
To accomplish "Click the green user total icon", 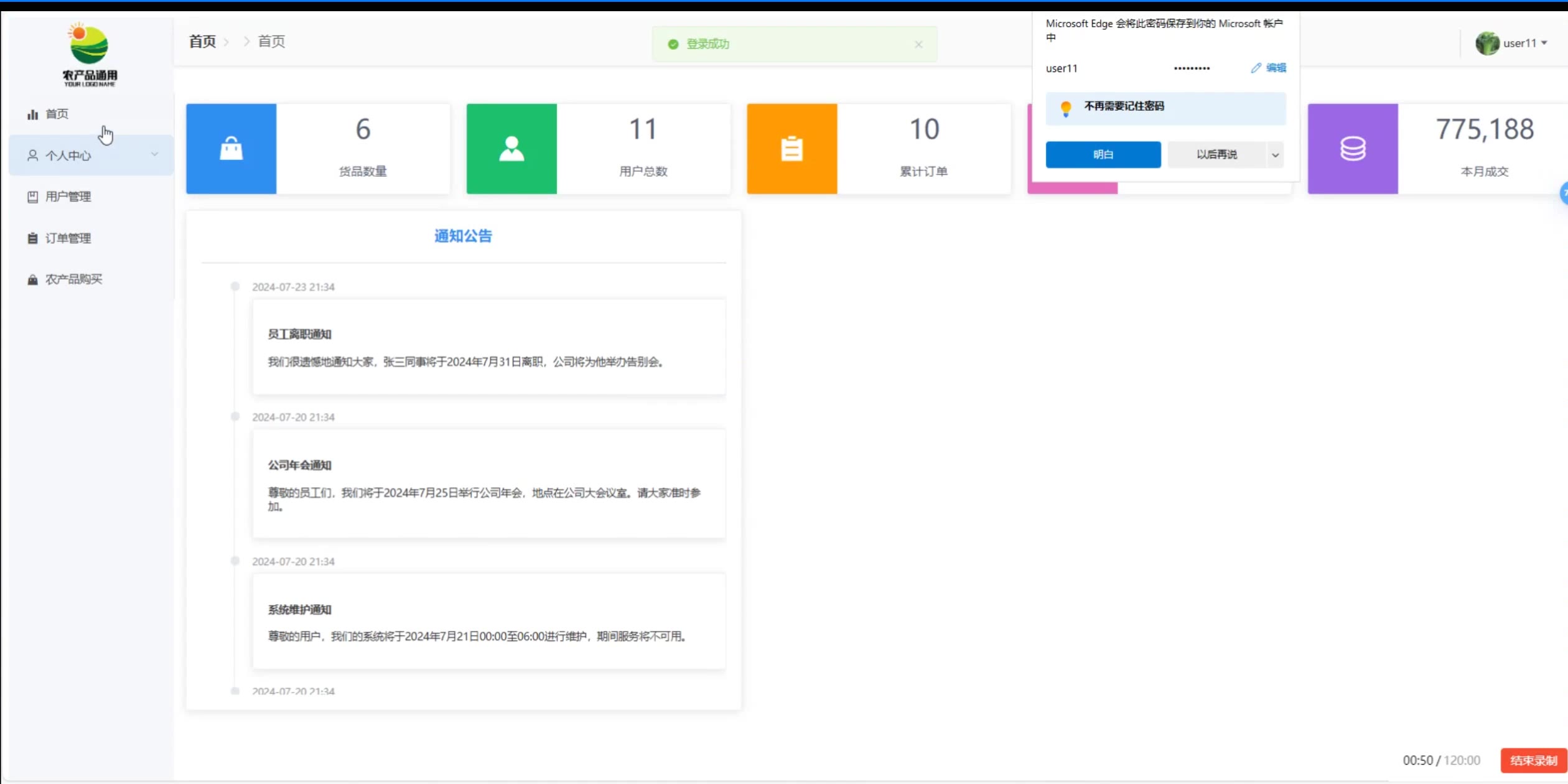I will click(x=511, y=149).
